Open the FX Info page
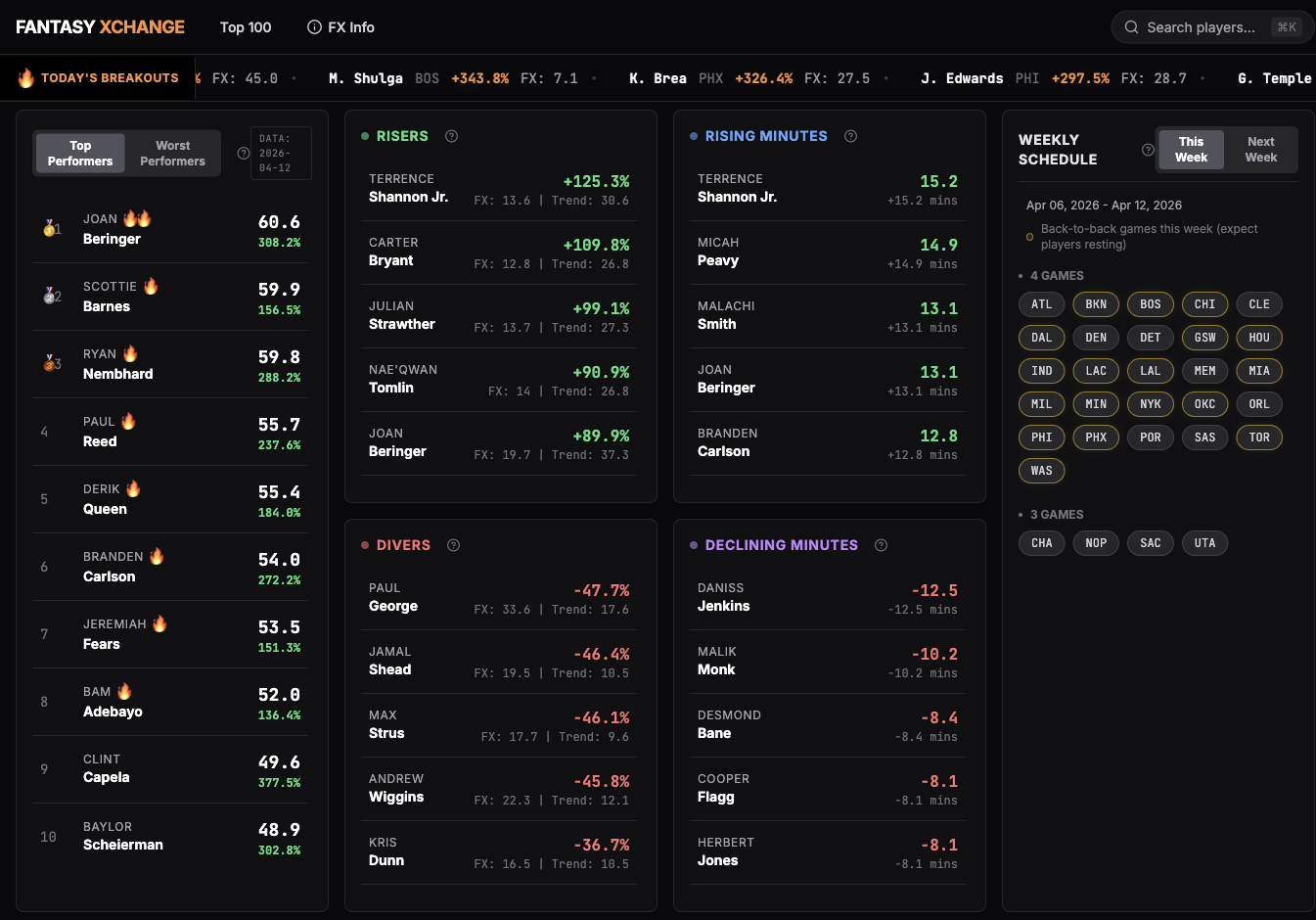Viewport: 1316px width, 920px height. (x=340, y=27)
